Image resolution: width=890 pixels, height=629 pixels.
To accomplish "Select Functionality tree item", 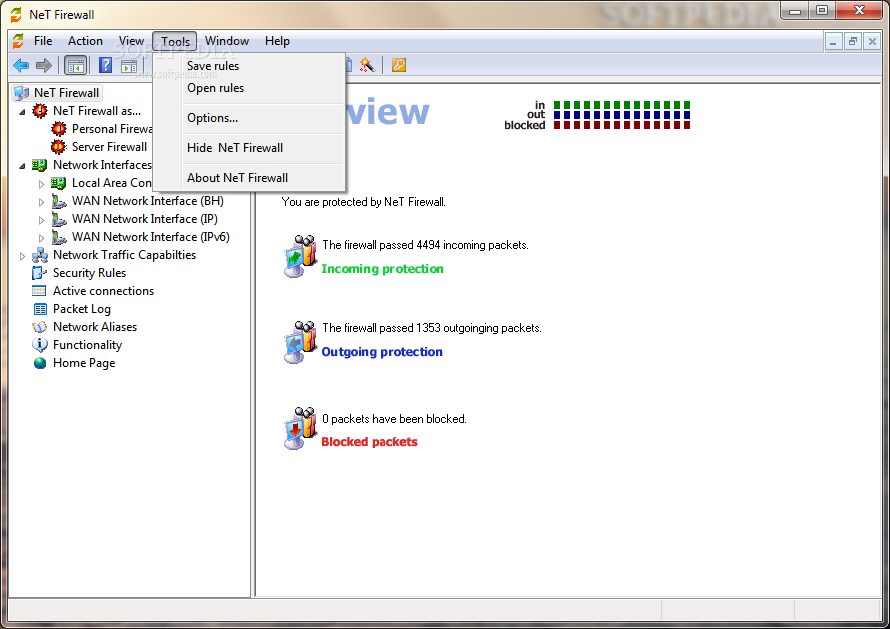I will tap(87, 345).
